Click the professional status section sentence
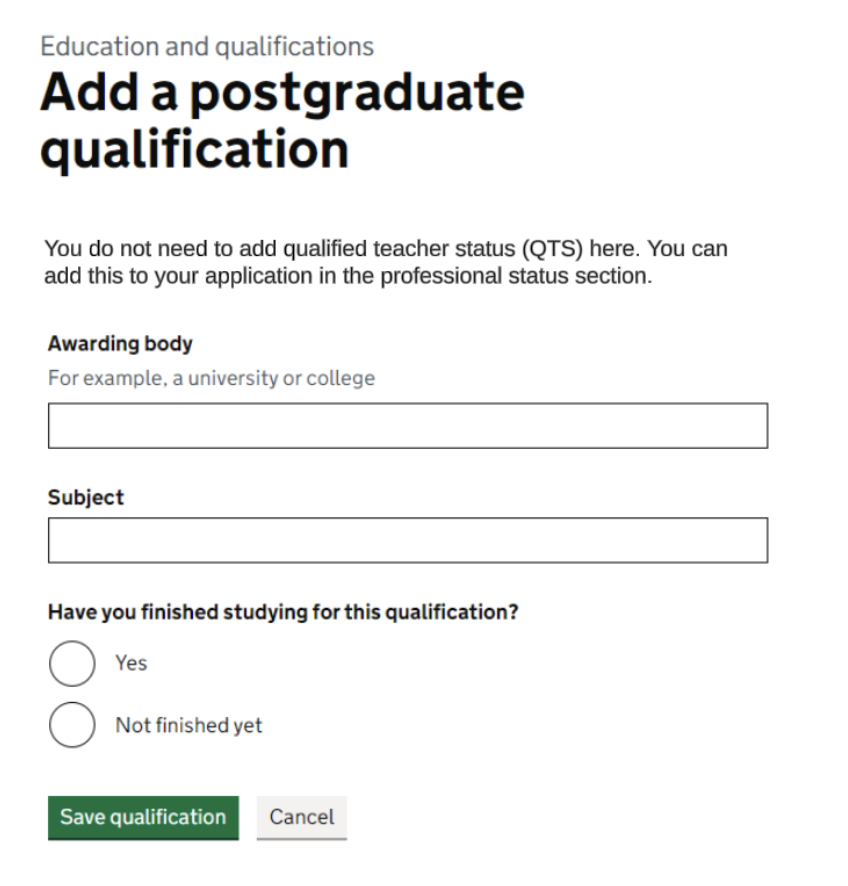Screen dimensions: 848x886 (347, 276)
